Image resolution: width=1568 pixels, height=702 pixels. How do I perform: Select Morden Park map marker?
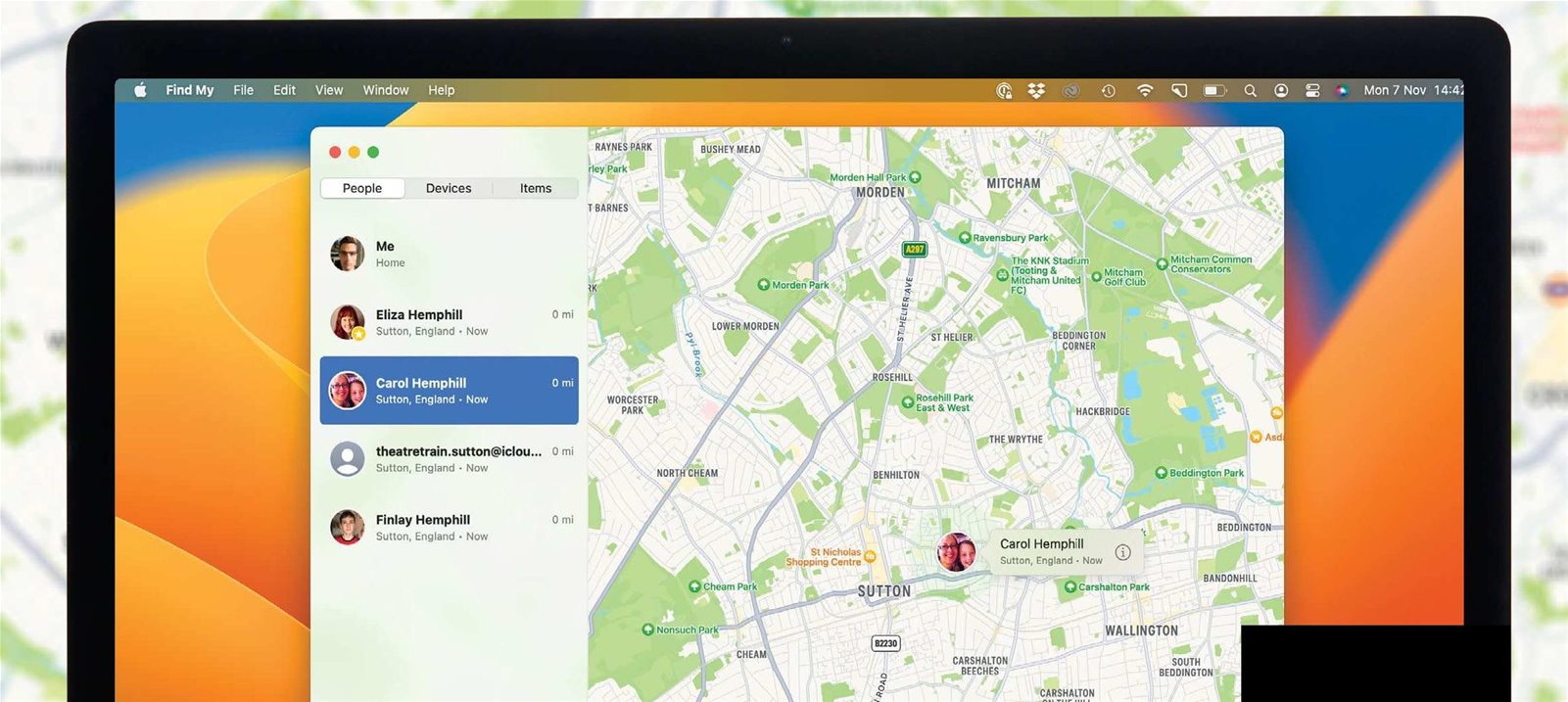(764, 285)
